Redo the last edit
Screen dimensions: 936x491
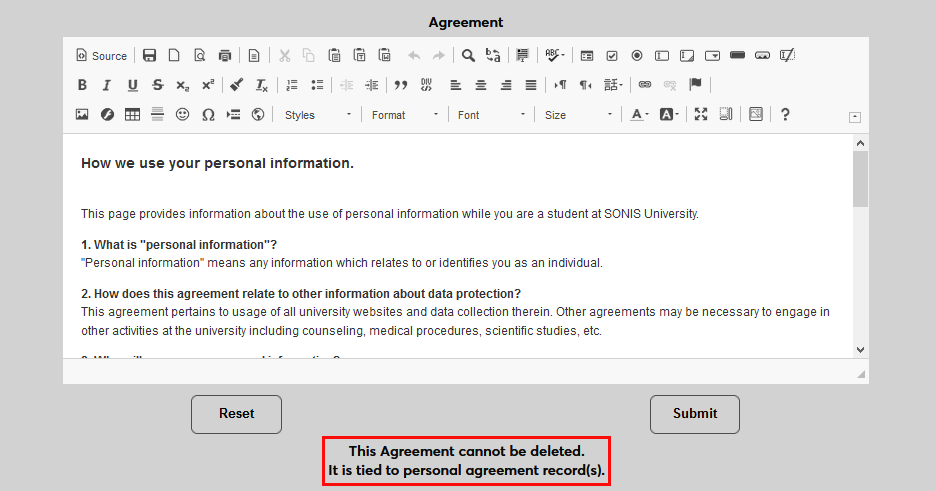[439, 55]
